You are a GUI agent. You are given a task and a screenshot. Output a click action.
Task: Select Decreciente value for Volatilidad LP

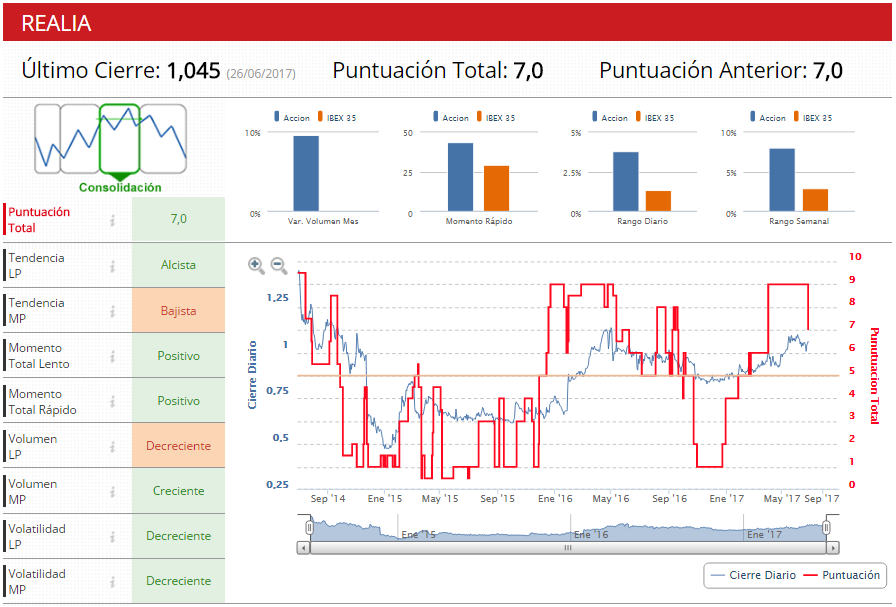click(178, 537)
